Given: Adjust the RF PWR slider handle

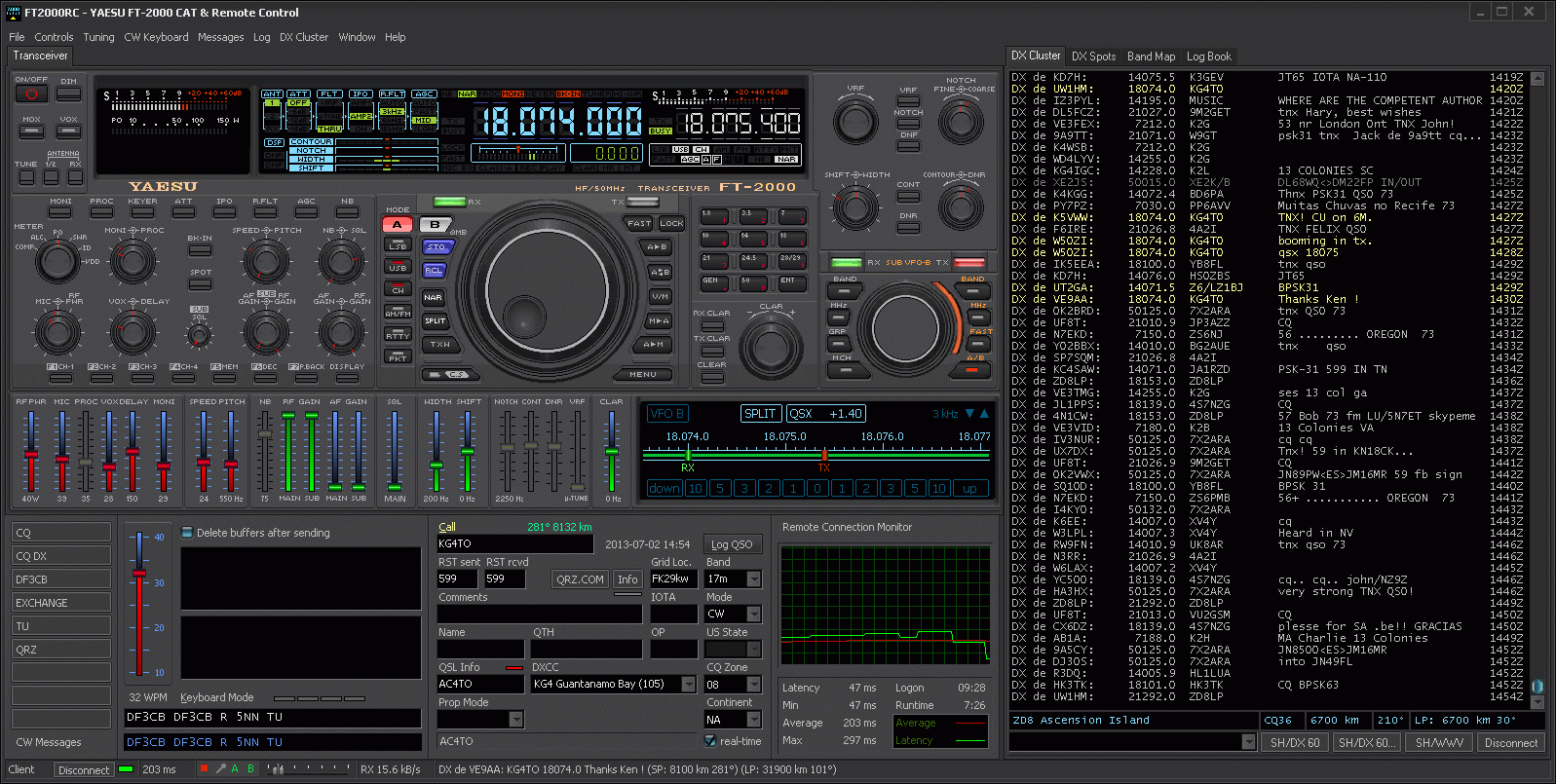Looking at the screenshot, I should (31, 455).
